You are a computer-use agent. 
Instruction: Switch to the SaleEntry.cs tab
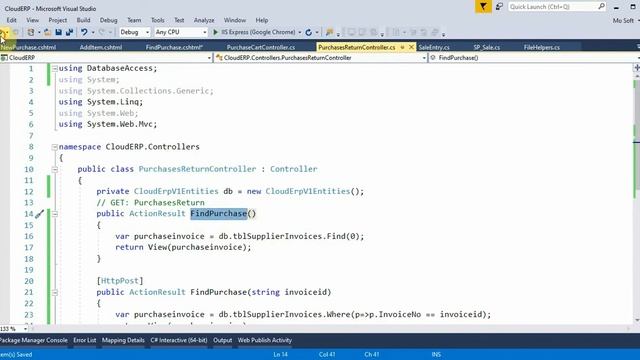(434, 47)
